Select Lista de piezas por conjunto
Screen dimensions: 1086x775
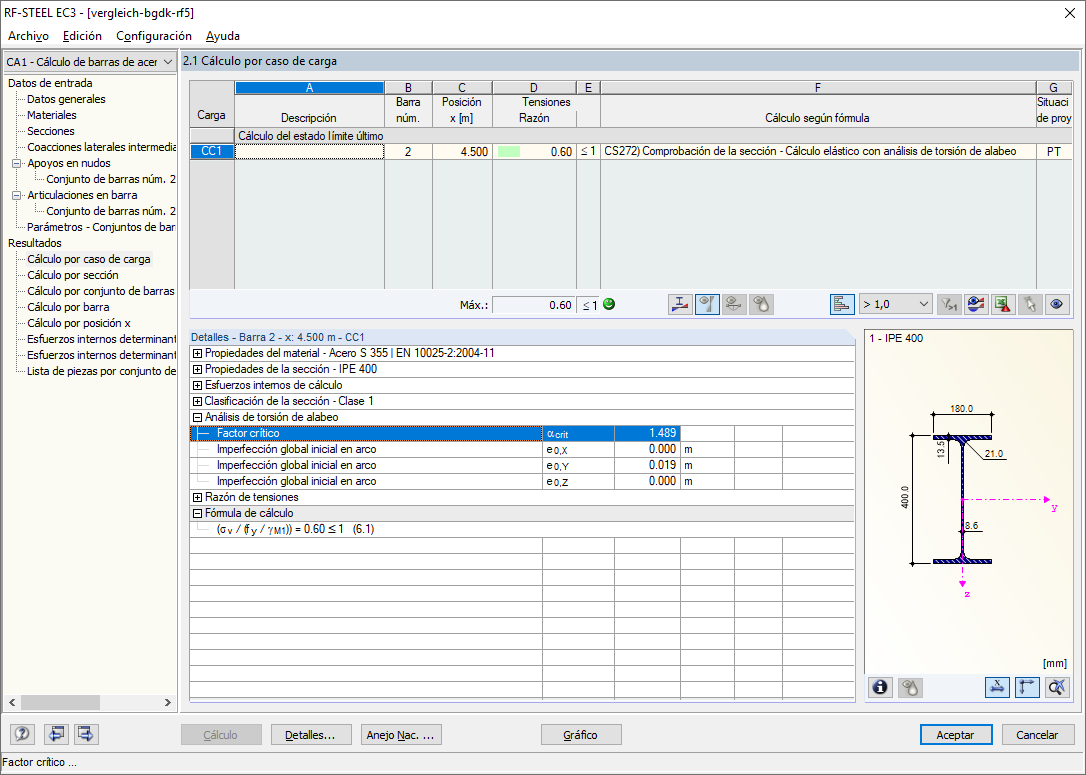tap(101, 371)
